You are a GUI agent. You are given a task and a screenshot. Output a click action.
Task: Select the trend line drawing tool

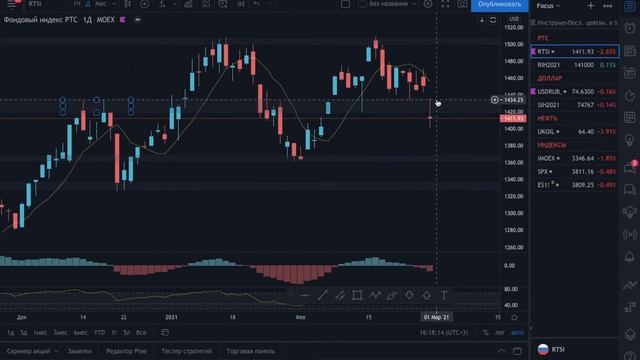[x=322, y=296]
